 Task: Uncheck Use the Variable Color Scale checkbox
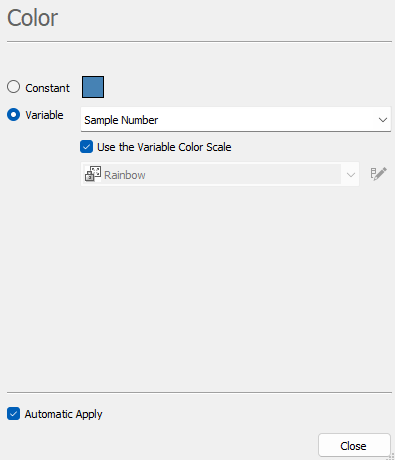[86, 147]
